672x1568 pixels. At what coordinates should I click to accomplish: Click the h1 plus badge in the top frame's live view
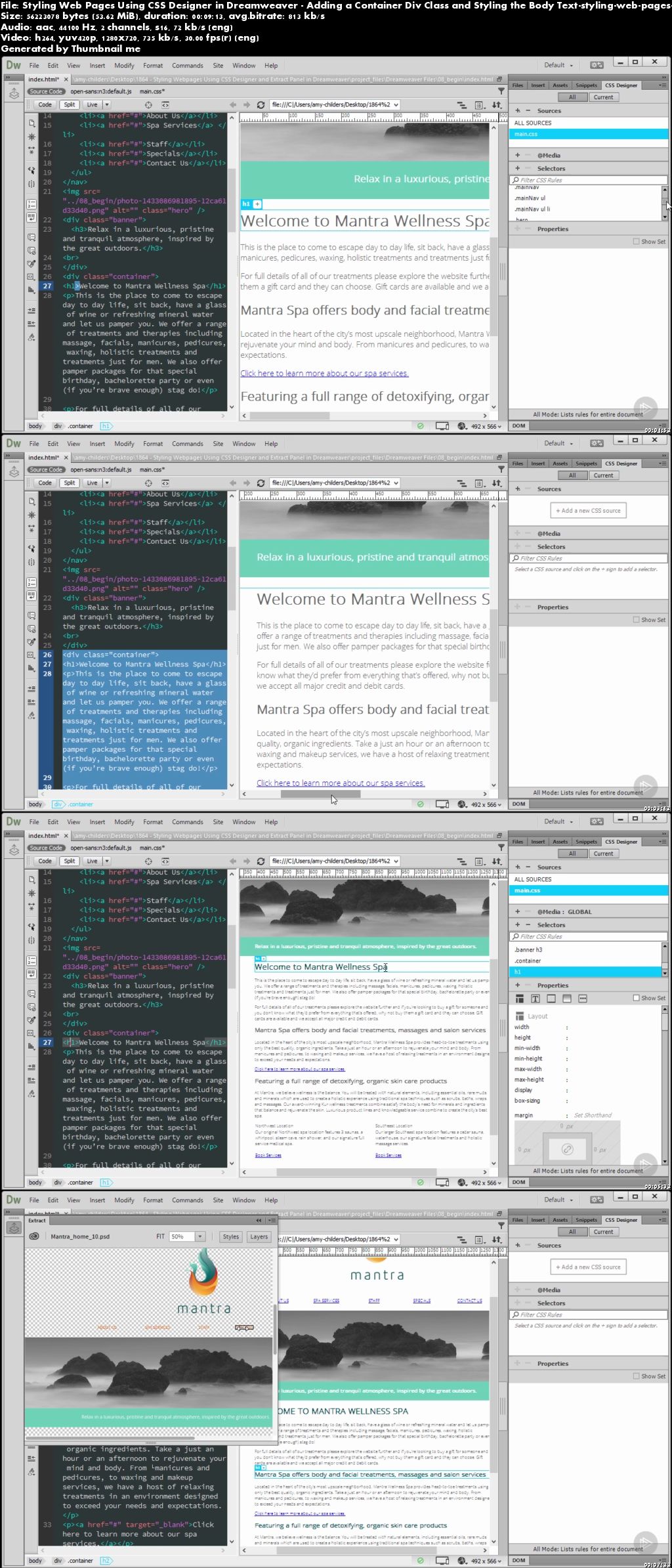point(258,204)
